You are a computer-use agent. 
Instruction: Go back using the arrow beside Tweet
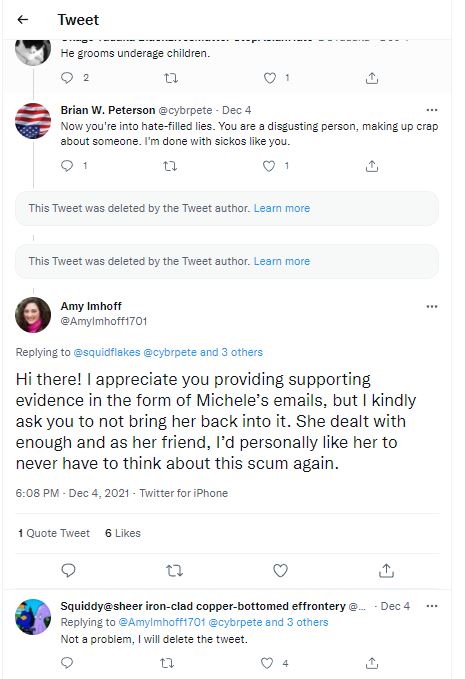(x=23, y=19)
